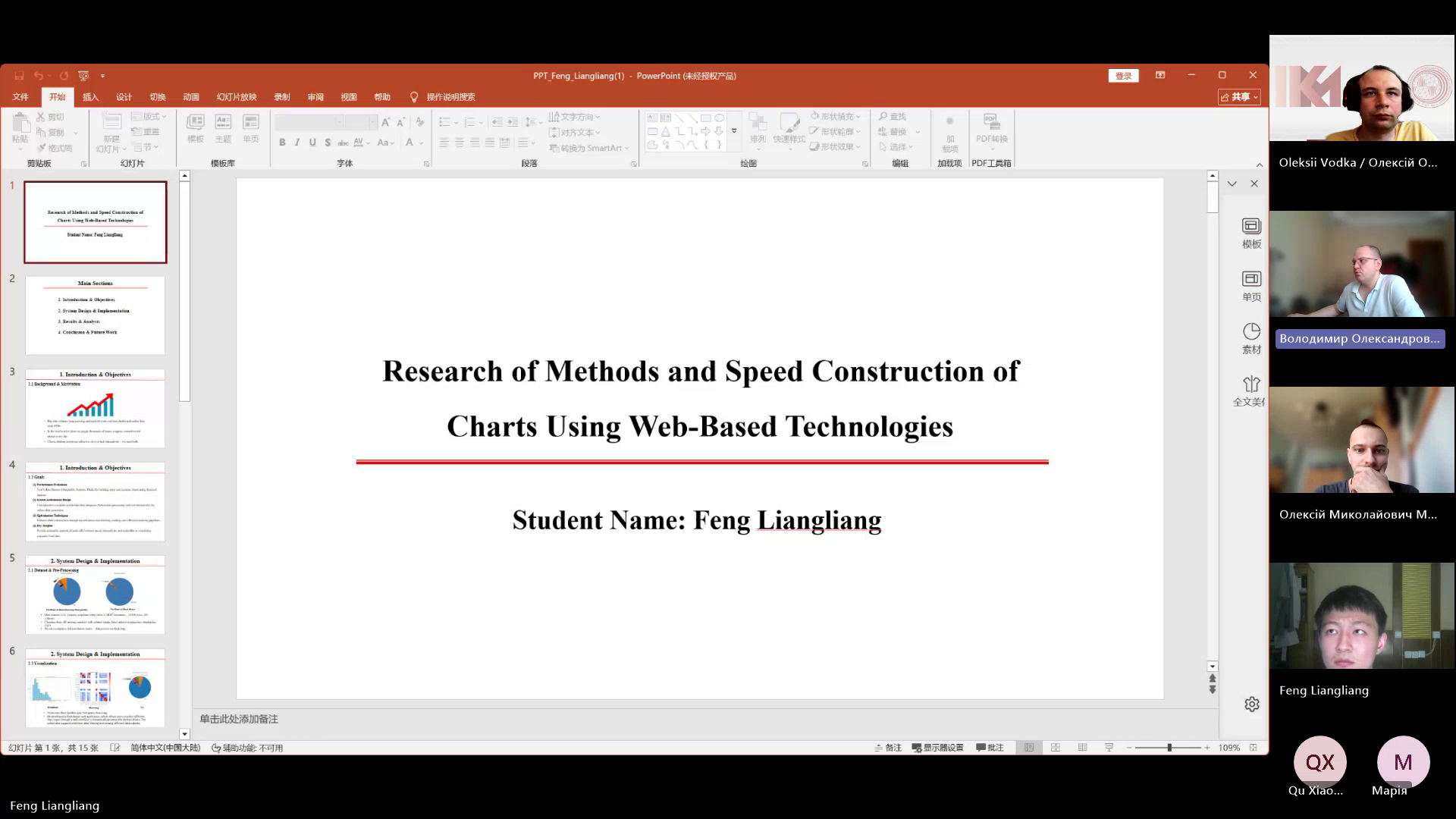This screenshot has width=1456, height=819.
Task: Click fit slide to window icon
Action: pyautogui.click(x=1254, y=748)
